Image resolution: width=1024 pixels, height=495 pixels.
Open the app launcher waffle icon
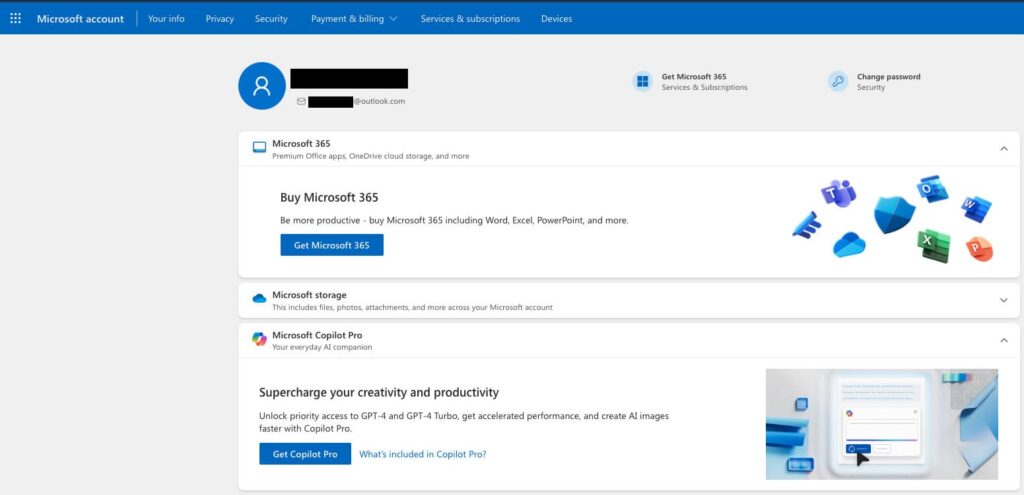[x=15, y=18]
